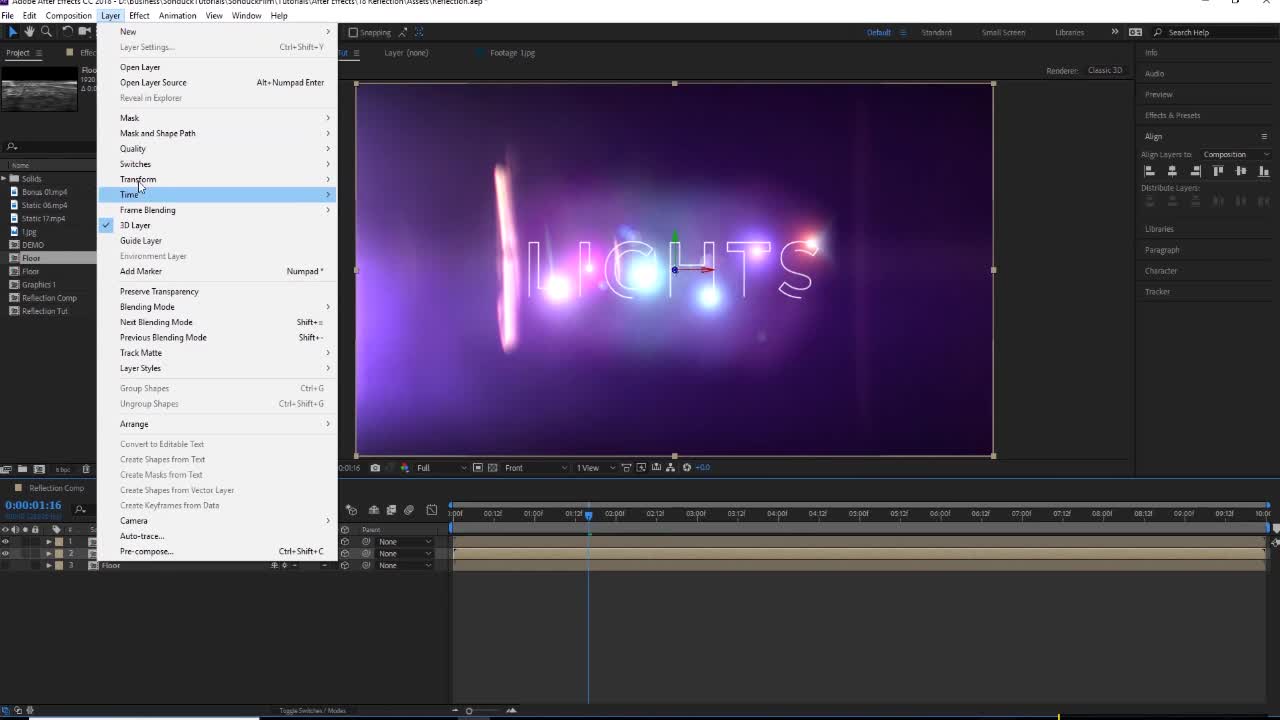
Task: Select the Hand tool
Action: (29, 32)
